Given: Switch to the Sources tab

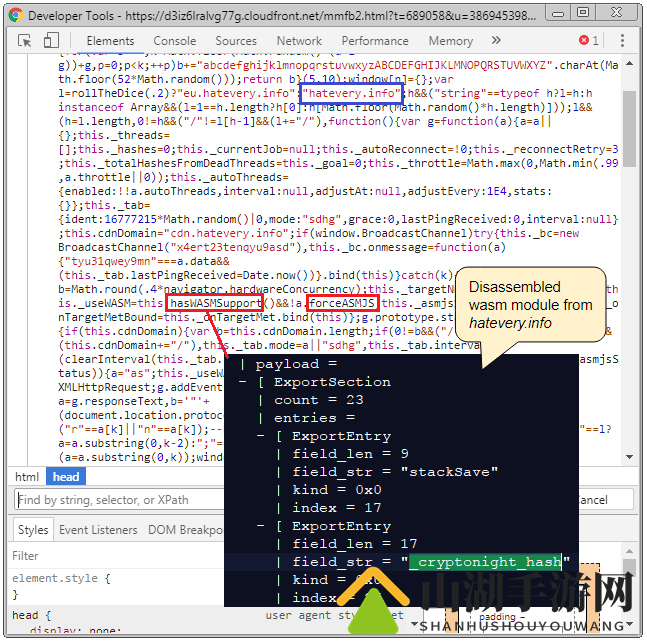Looking at the screenshot, I should 236,41.
